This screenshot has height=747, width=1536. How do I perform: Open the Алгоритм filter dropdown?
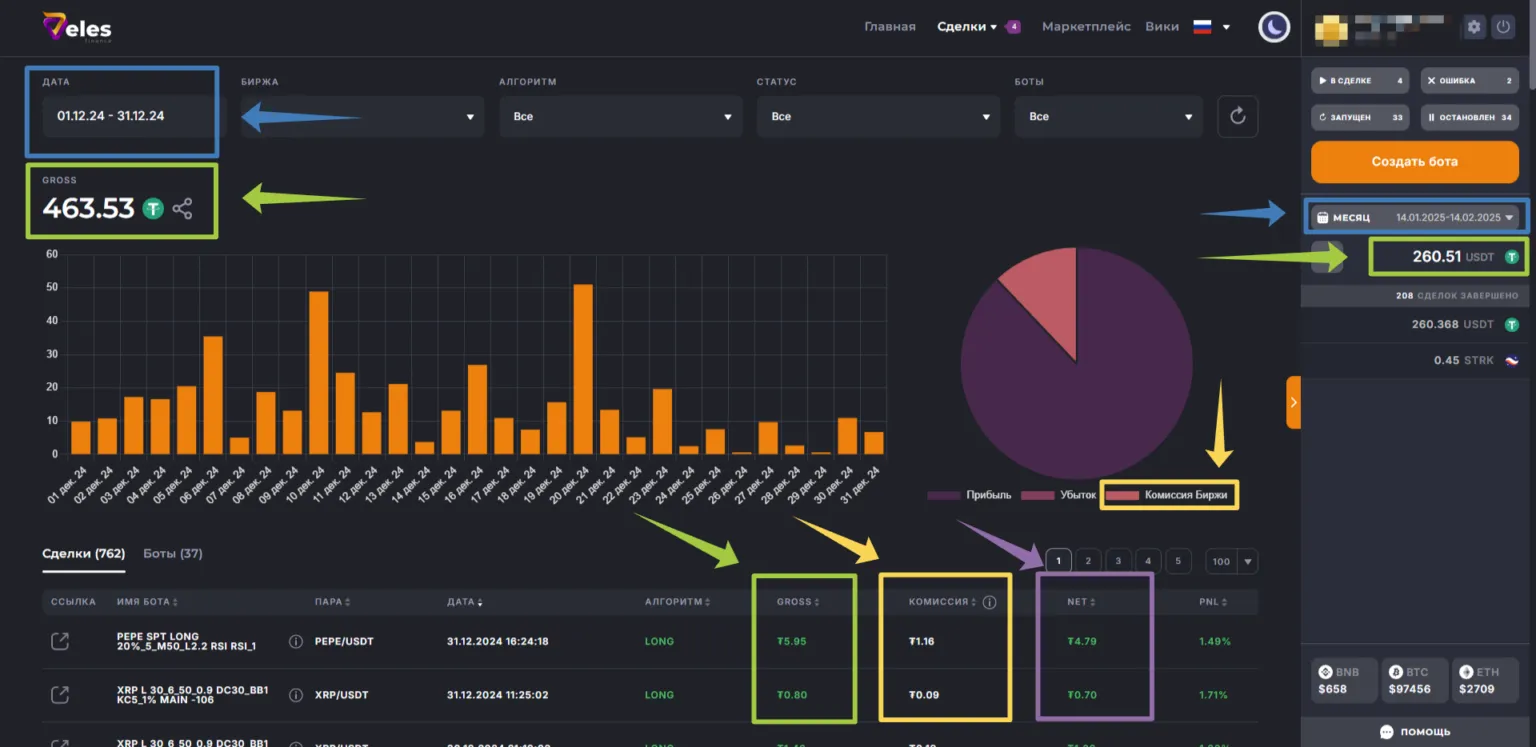pyautogui.click(x=620, y=116)
